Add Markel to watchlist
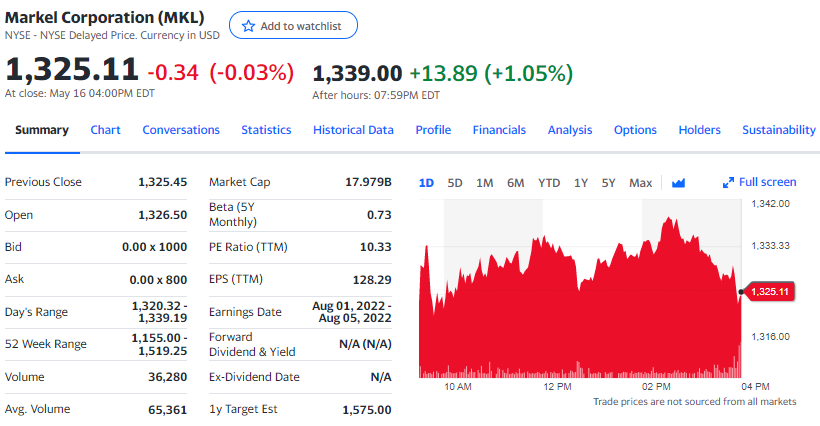 pyautogui.click(x=293, y=26)
